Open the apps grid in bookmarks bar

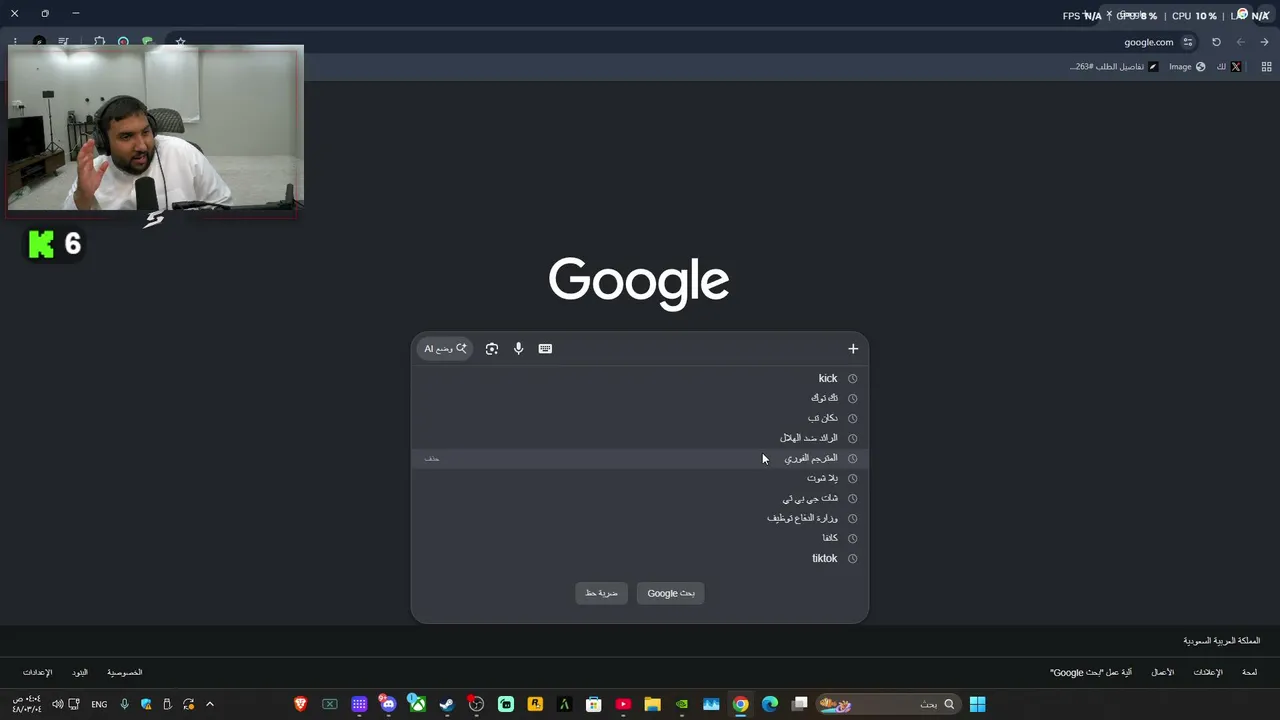(1266, 67)
